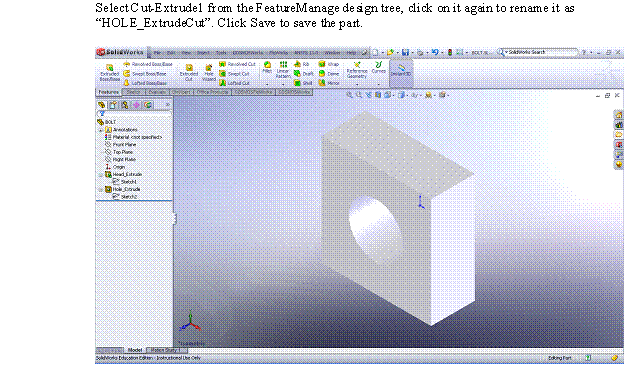Undo with the blue arrow icon
624x379 pixels.
point(435,52)
